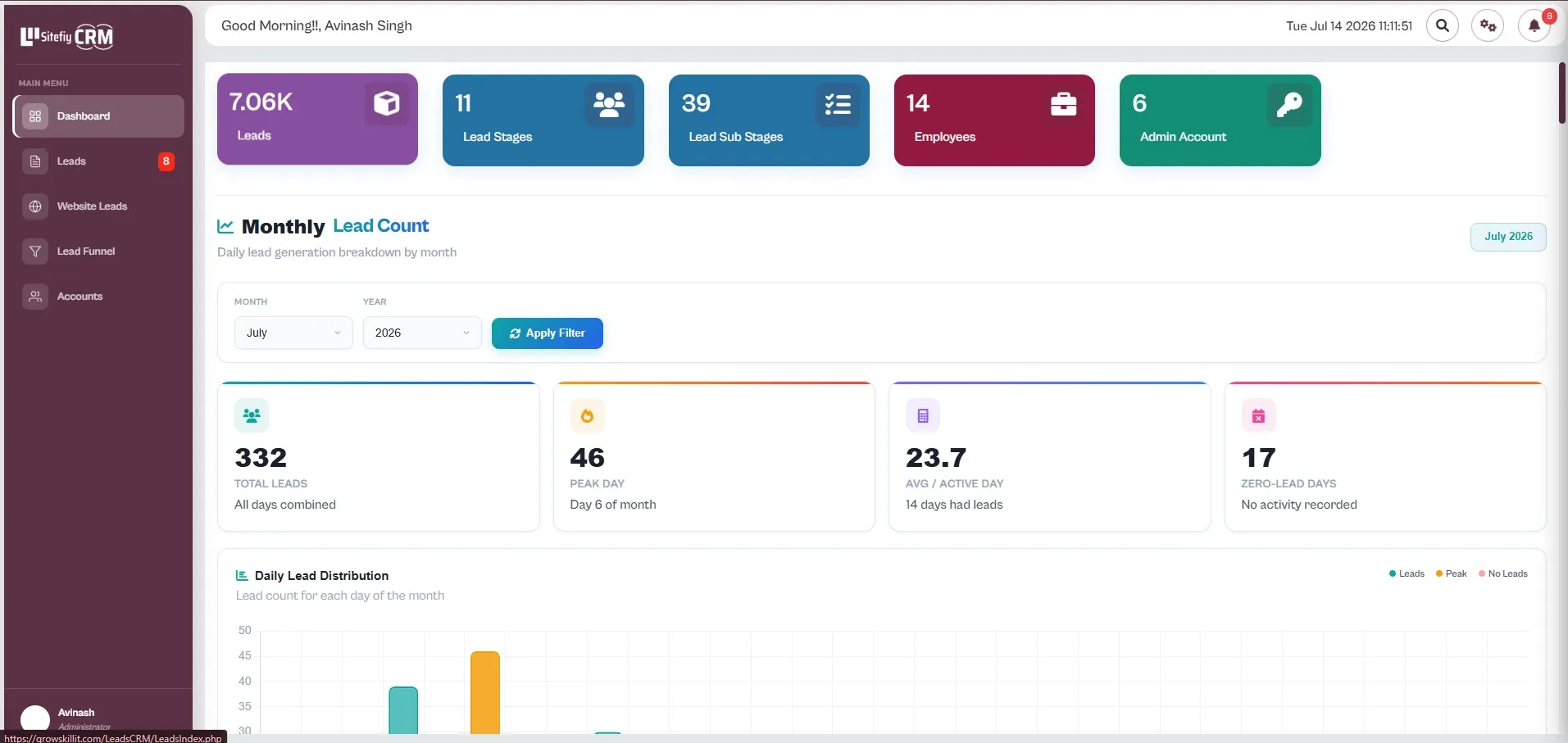
Task: Click the Dashboard grid icon in sidebar
Action: click(35, 116)
